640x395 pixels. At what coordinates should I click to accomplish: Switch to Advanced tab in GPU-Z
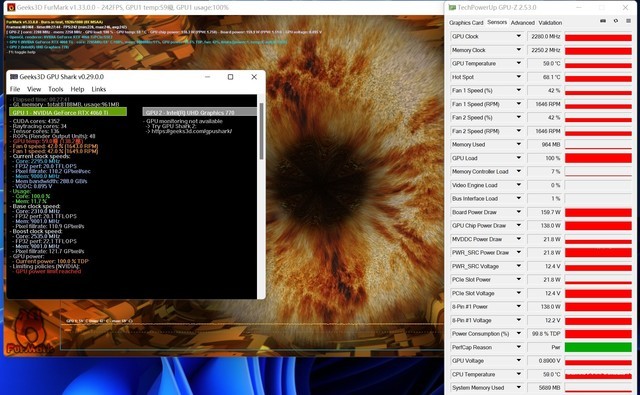522,23
